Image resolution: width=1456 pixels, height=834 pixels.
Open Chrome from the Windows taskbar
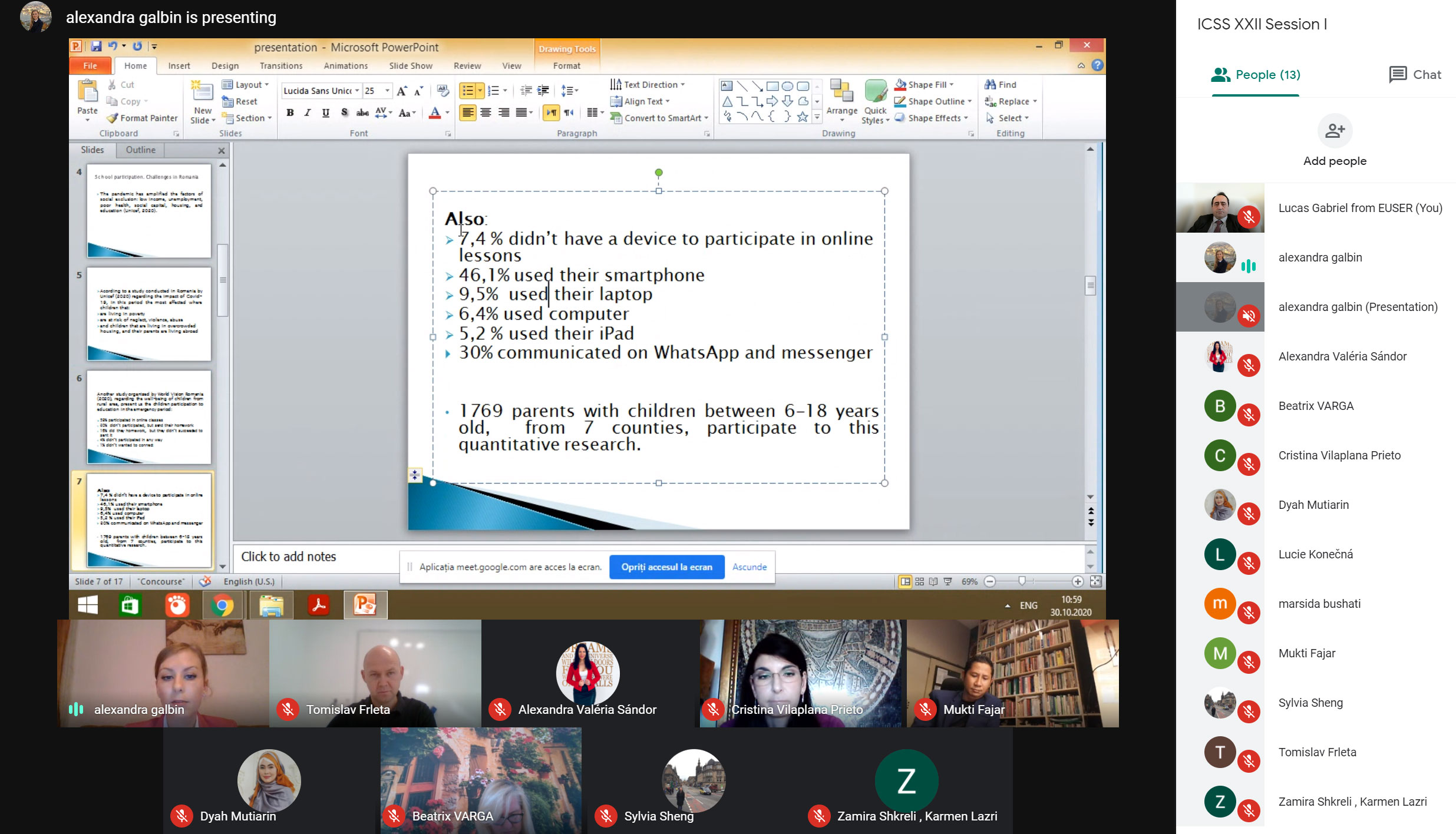(x=223, y=605)
